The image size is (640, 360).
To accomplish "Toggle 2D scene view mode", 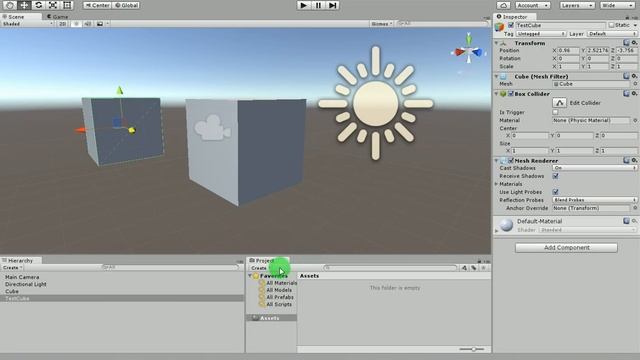I will tap(62, 24).
